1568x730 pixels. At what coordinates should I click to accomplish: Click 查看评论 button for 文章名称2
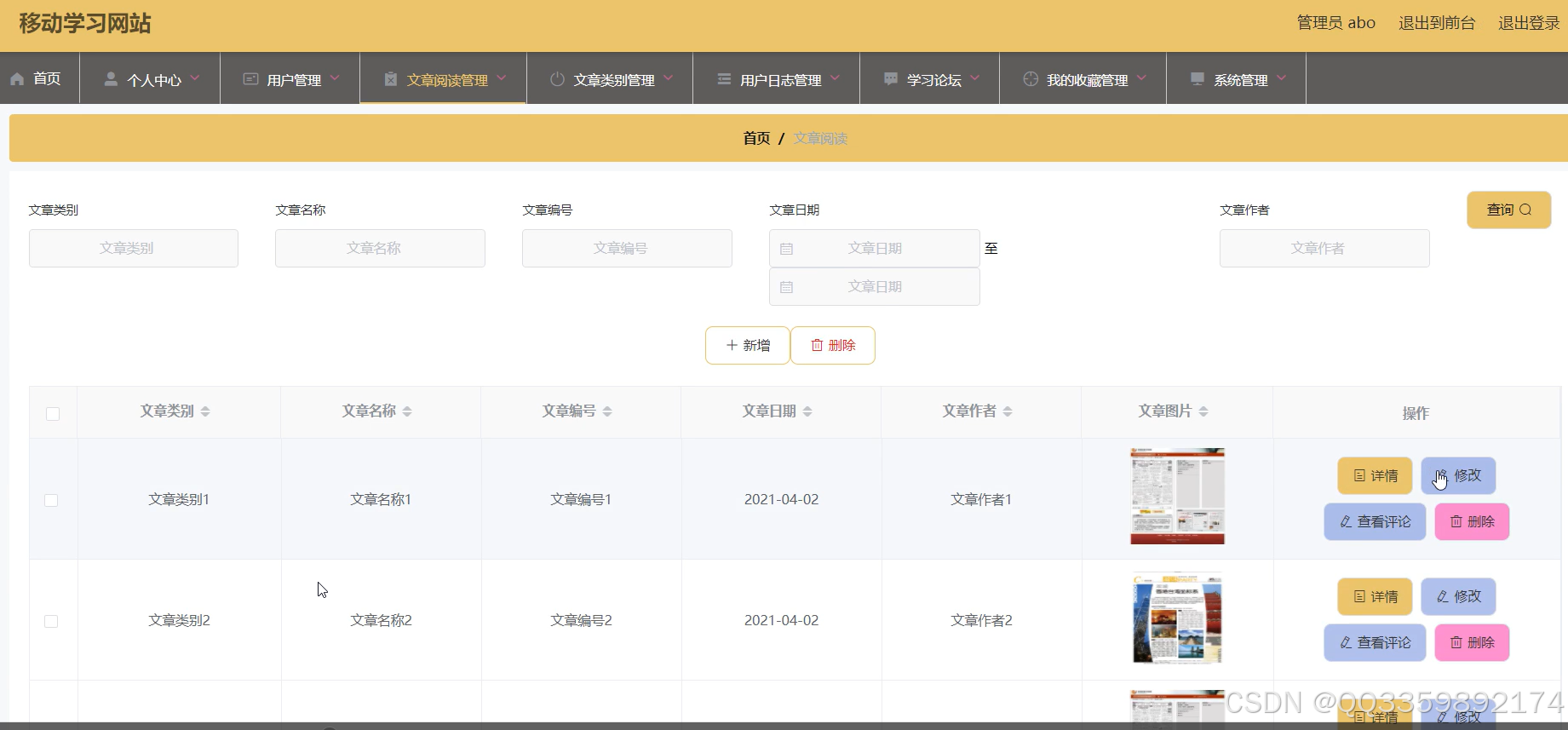click(x=1375, y=642)
